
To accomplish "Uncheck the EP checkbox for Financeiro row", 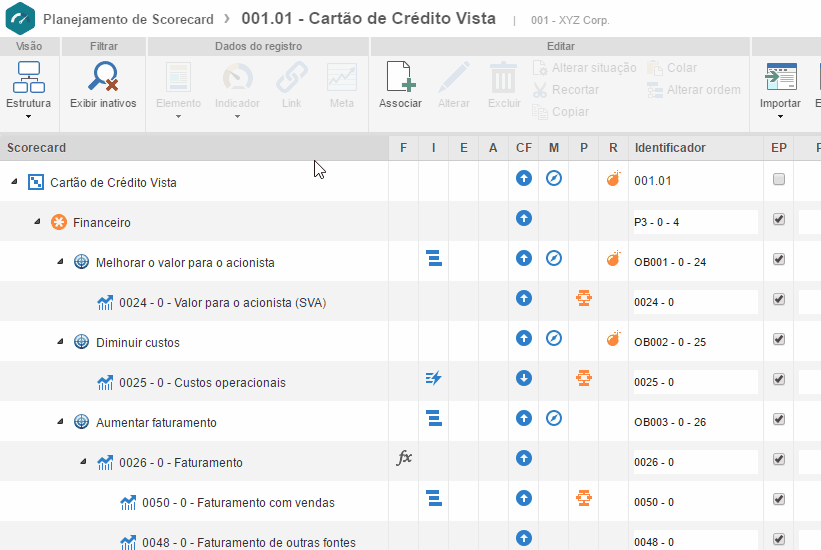I will click(779, 219).
